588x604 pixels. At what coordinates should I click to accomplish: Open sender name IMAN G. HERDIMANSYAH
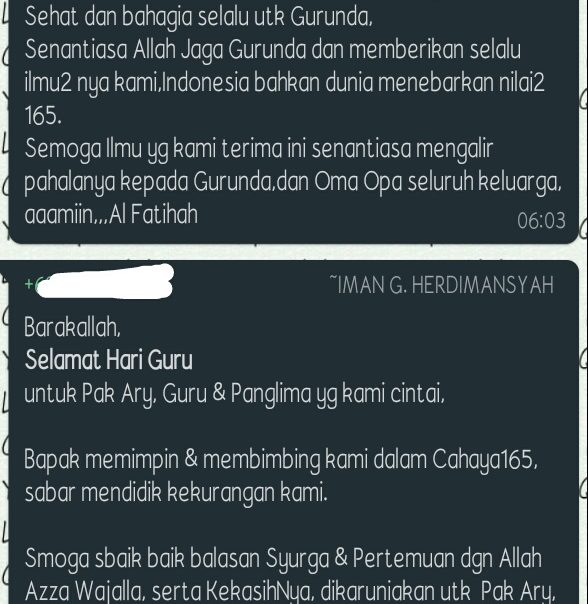point(442,285)
